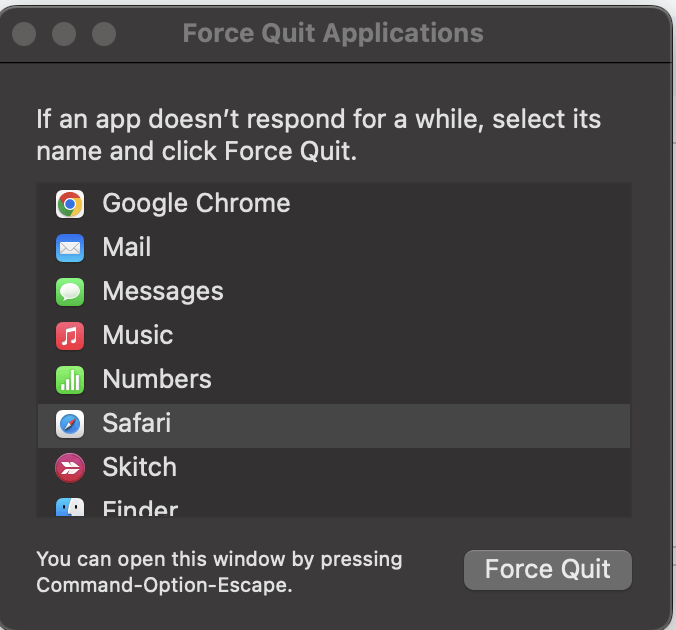
Task: Click the Google Chrome icon
Action: coord(69,204)
